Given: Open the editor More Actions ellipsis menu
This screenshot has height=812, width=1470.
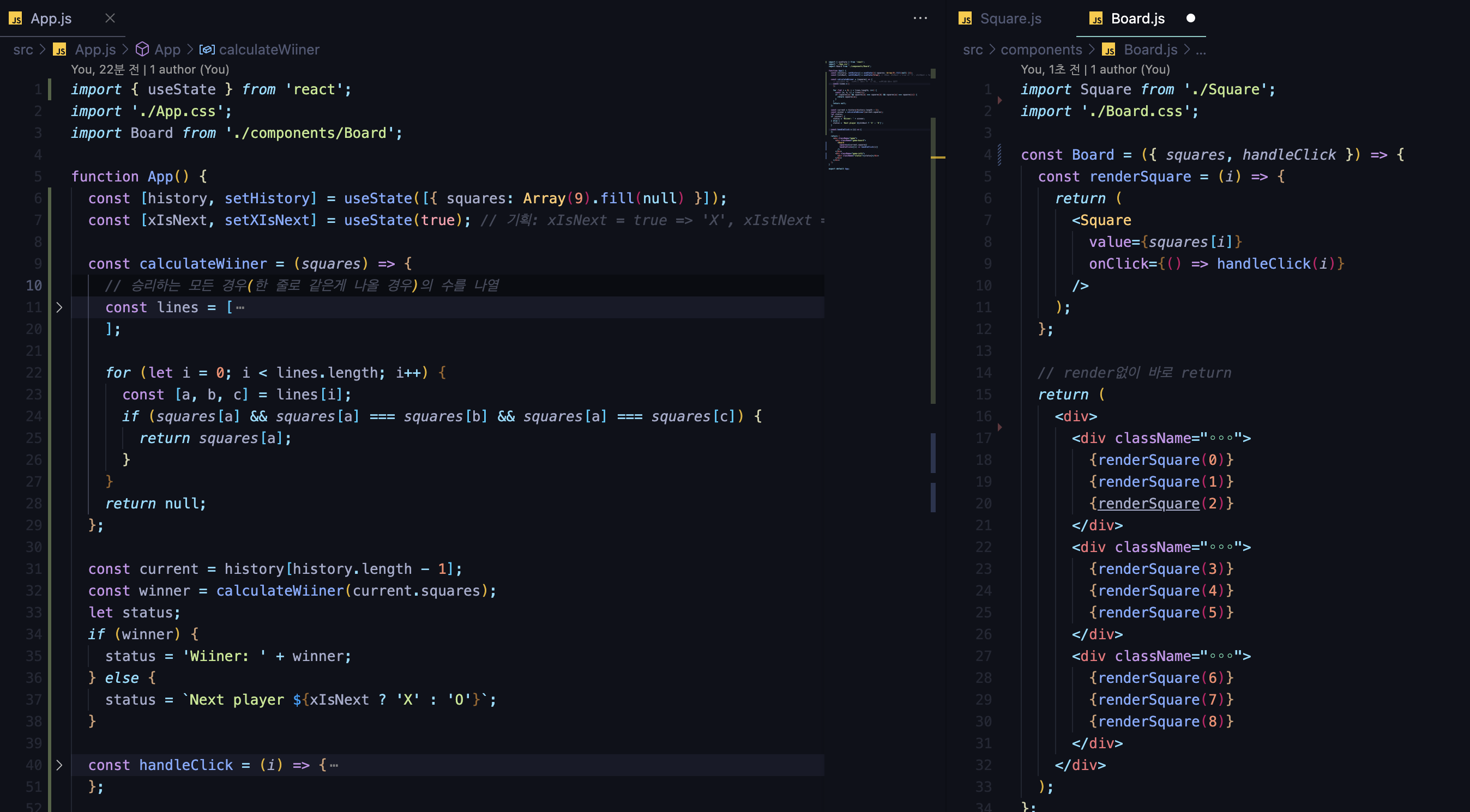Looking at the screenshot, I should click(x=920, y=18).
